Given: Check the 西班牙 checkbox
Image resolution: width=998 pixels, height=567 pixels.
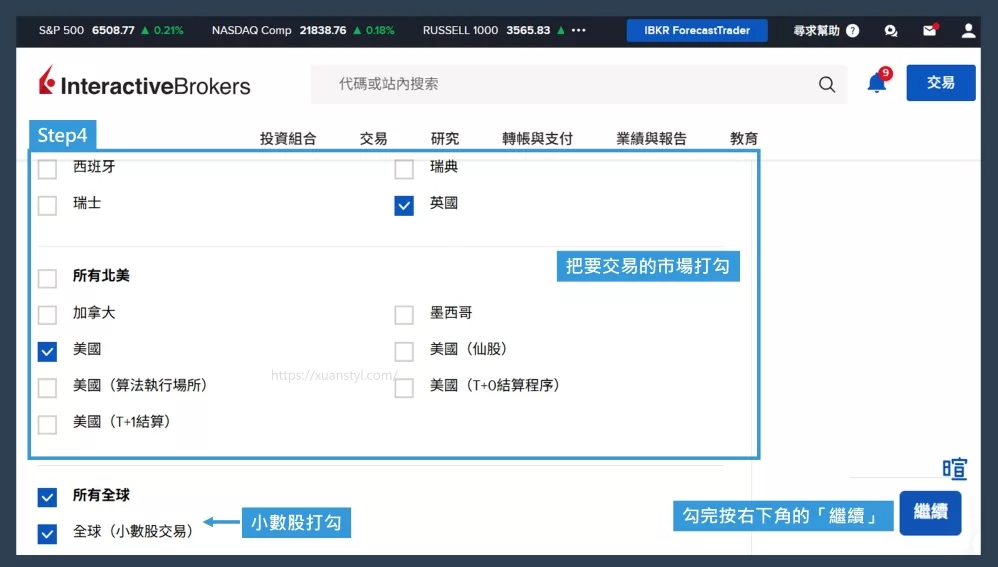Looking at the screenshot, I should pyautogui.click(x=47, y=169).
